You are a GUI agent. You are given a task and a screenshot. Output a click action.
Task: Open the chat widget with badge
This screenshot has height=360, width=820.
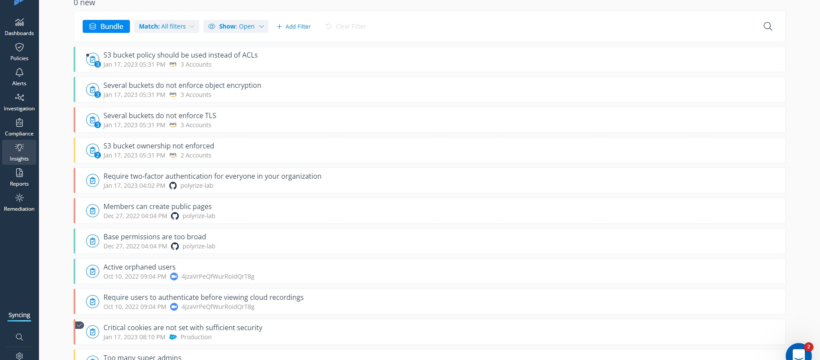pyautogui.click(x=799, y=353)
